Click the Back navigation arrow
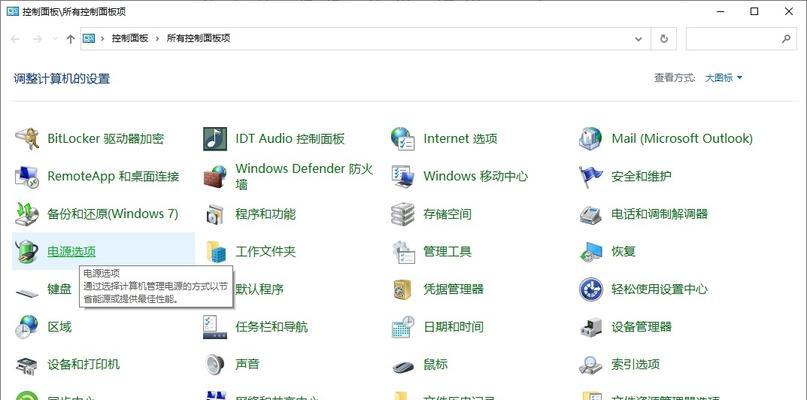This screenshot has width=807, height=400. (15, 39)
